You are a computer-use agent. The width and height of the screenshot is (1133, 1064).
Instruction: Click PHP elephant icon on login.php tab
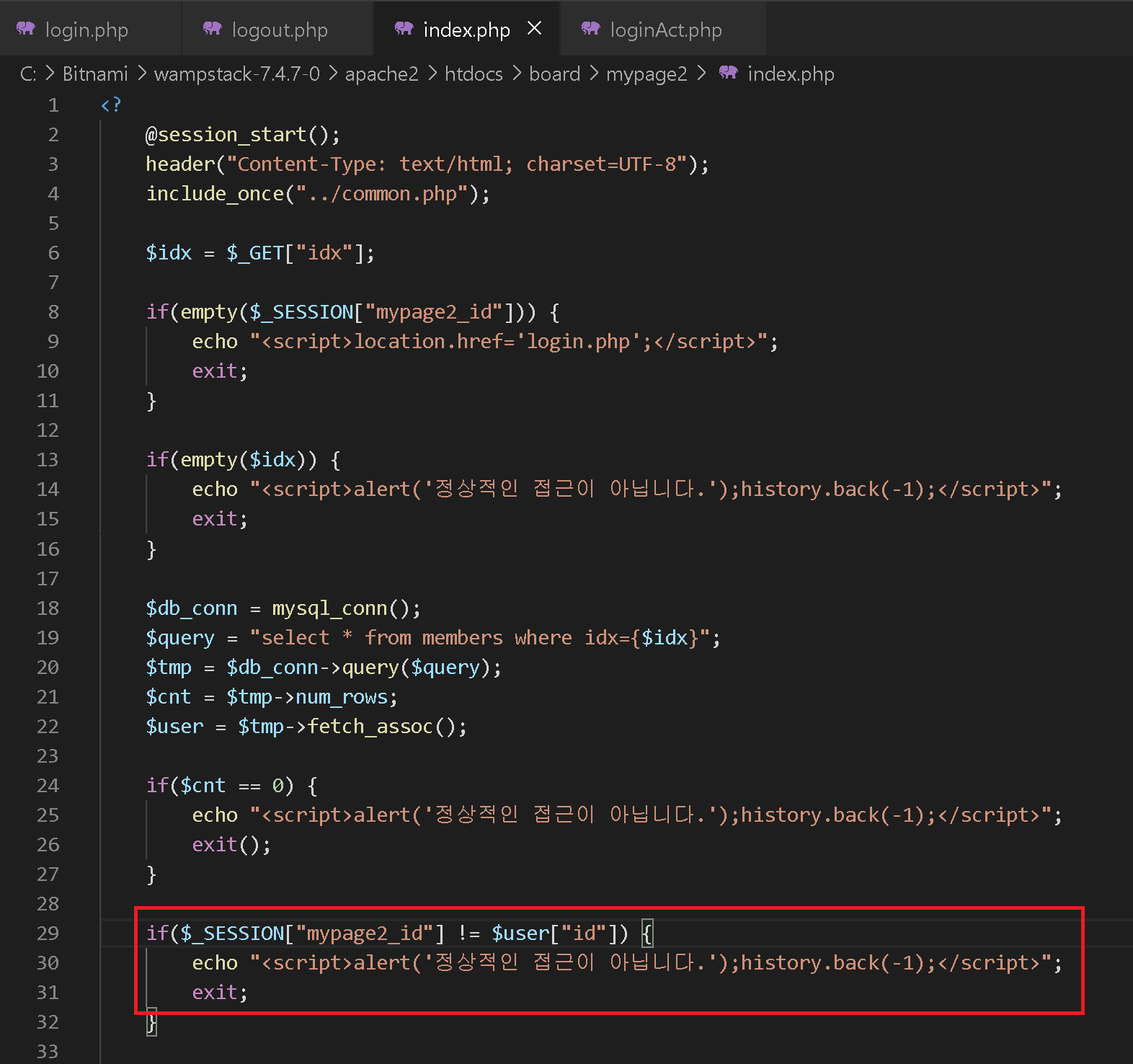[26, 29]
